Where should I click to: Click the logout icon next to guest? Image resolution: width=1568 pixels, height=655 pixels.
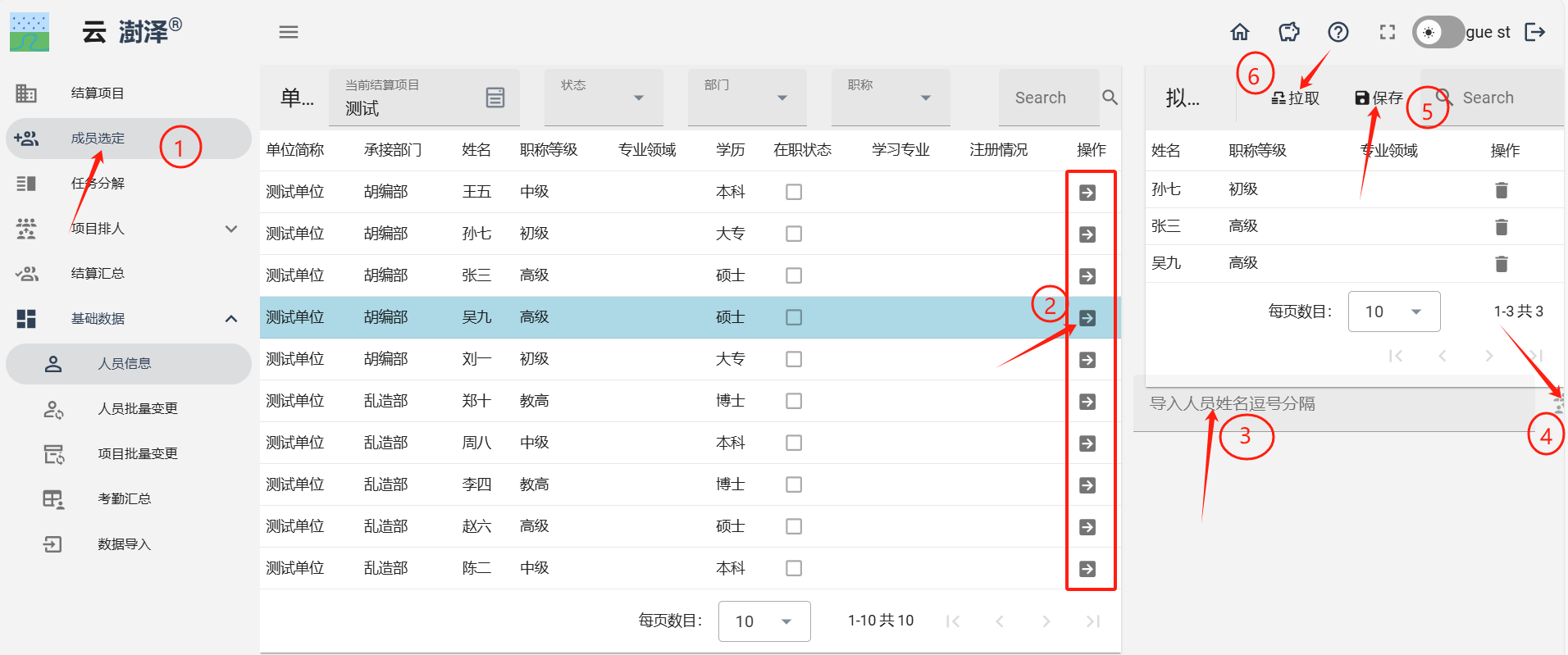coord(1534,32)
